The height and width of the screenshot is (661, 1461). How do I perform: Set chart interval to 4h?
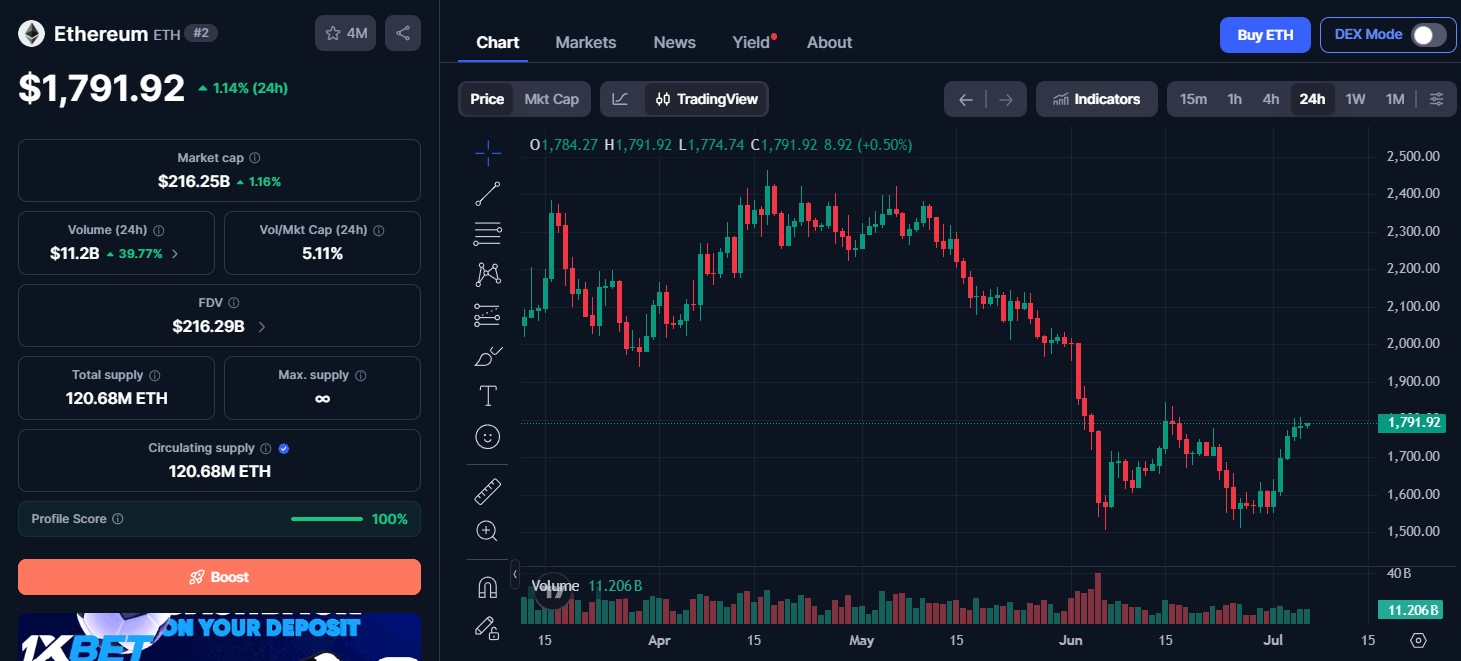[1271, 99]
